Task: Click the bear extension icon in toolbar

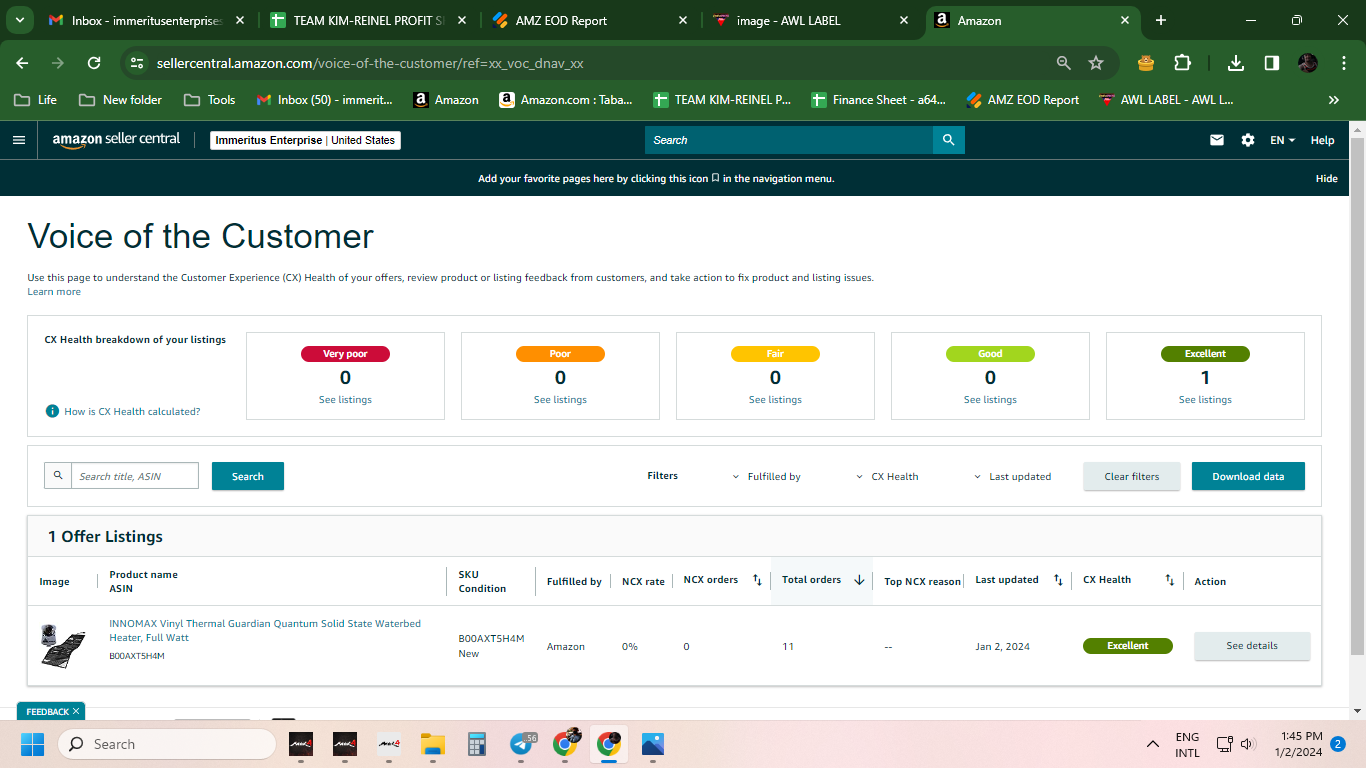Action: click(x=1146, y=63)
